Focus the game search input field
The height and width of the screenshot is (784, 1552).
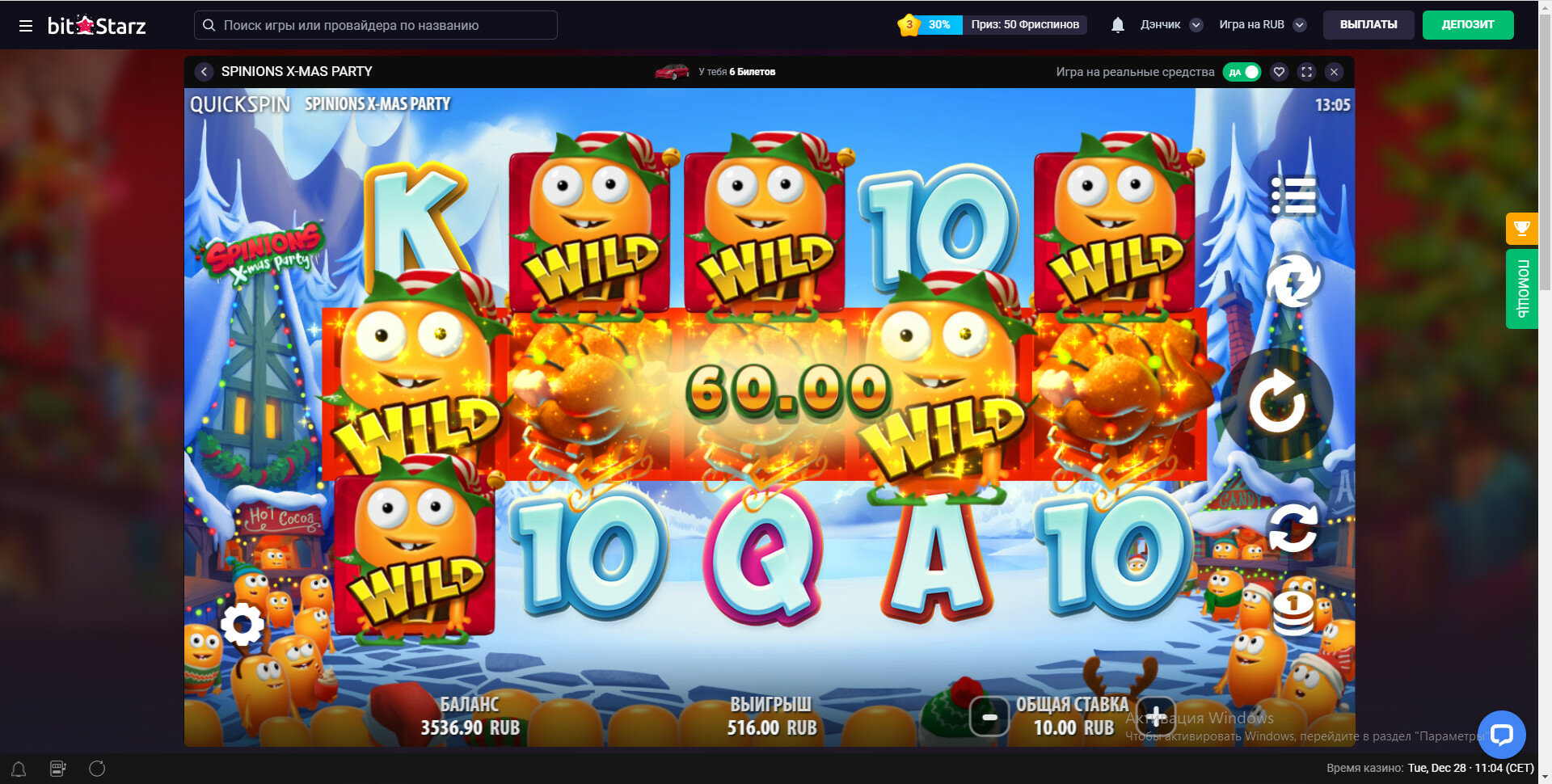pos(376,25)
